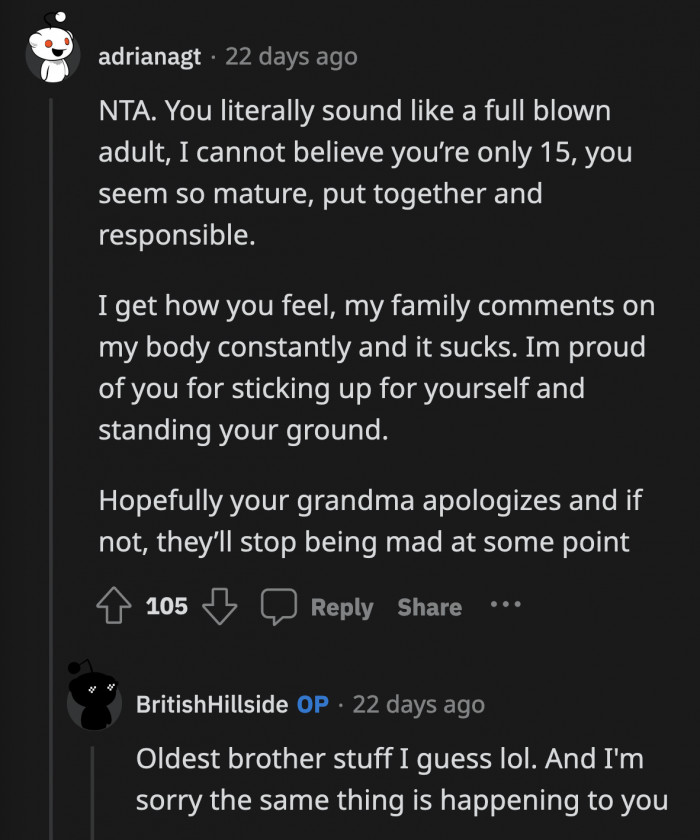Select the upvote arrow beside the 105 count
700x840 pixels.
point(113,606)
